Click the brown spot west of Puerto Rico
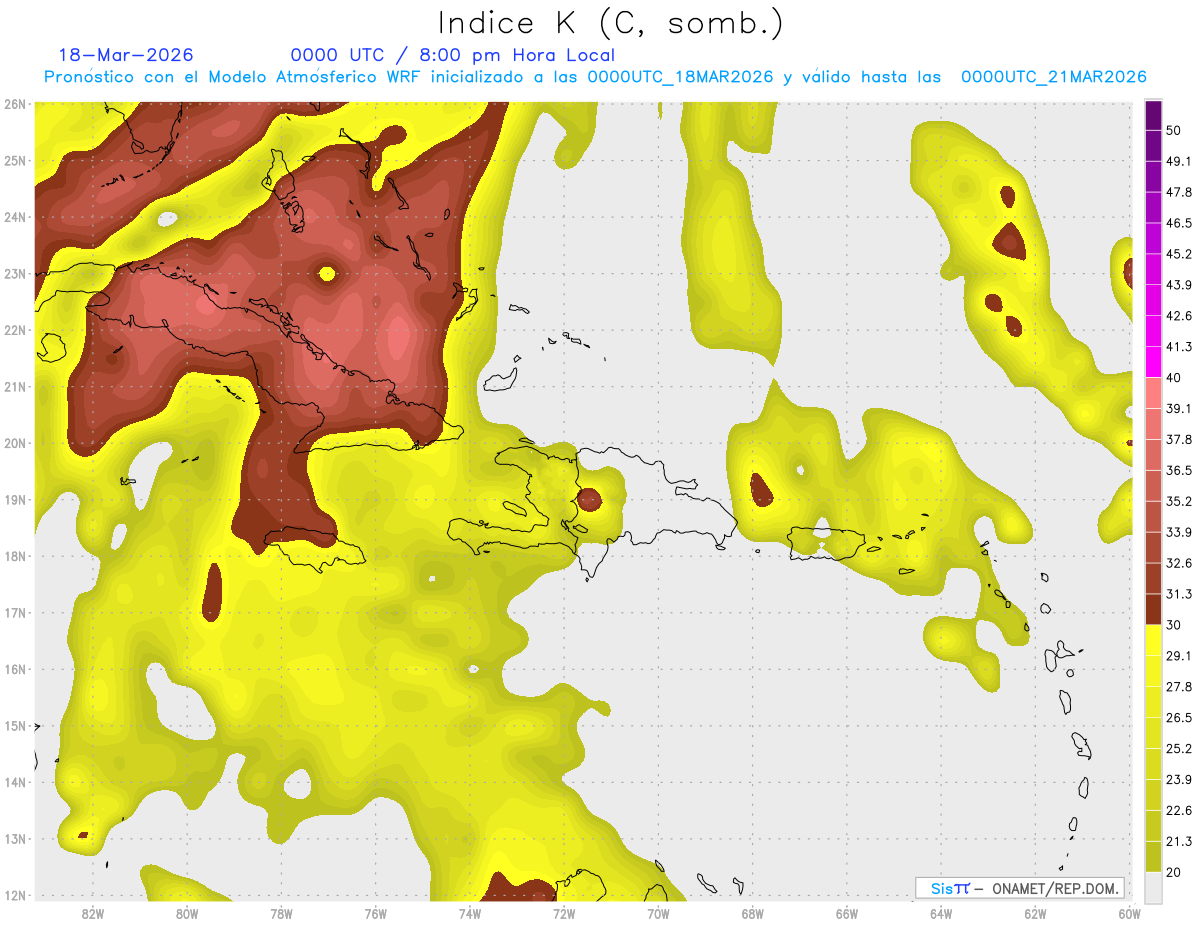This screenshot has width=1200, height=927. (x=759, y=489)
